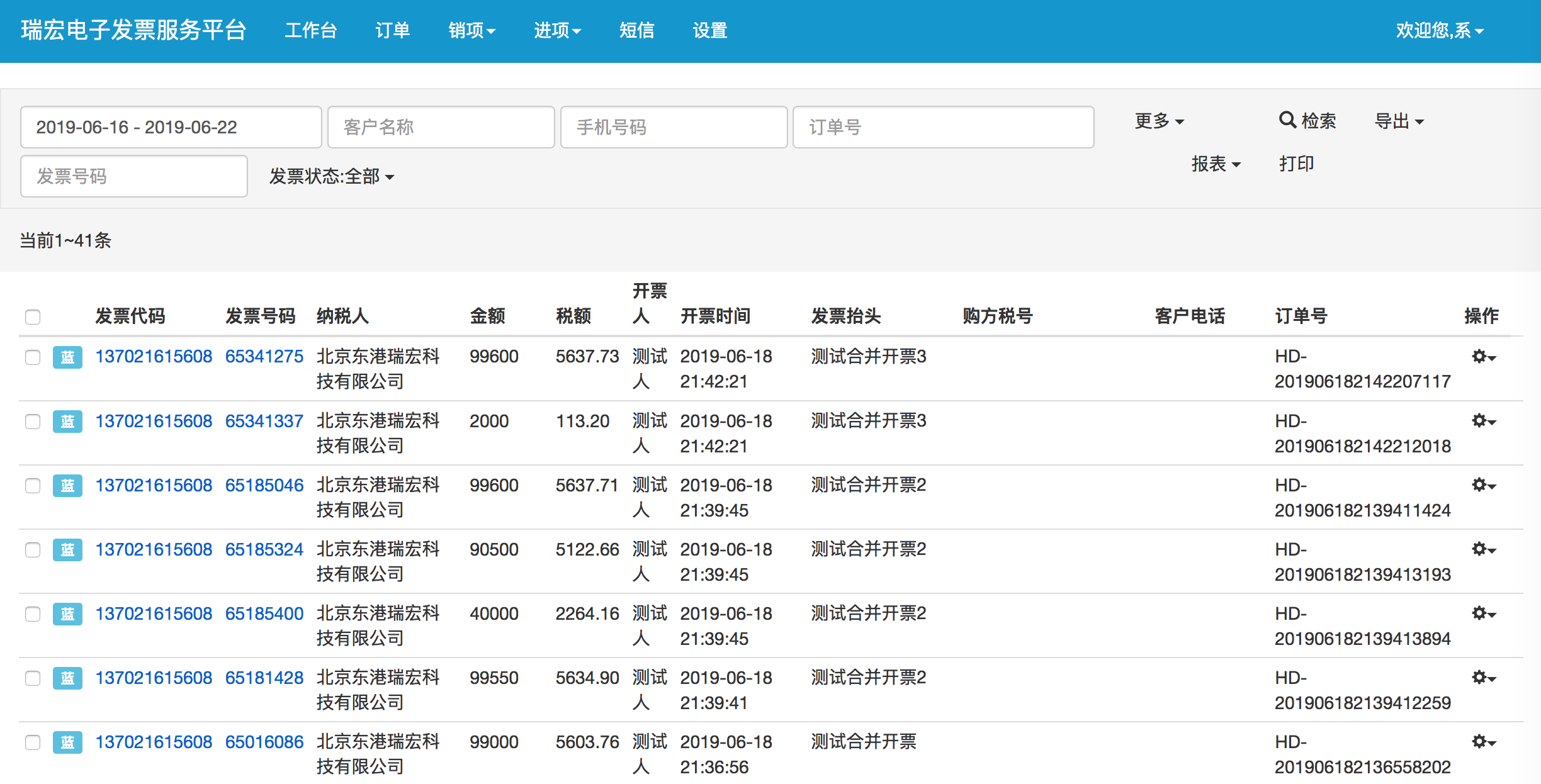Open the 欢迎您,系 user dropdown
1541x784 pixels.
(1440, 30)
